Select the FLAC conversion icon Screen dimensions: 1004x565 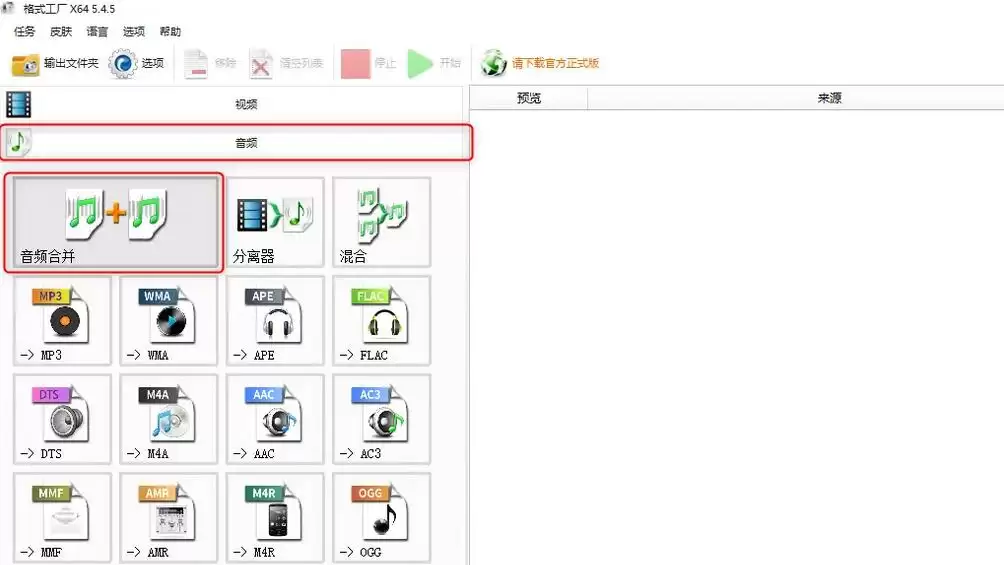pos(382,321)
